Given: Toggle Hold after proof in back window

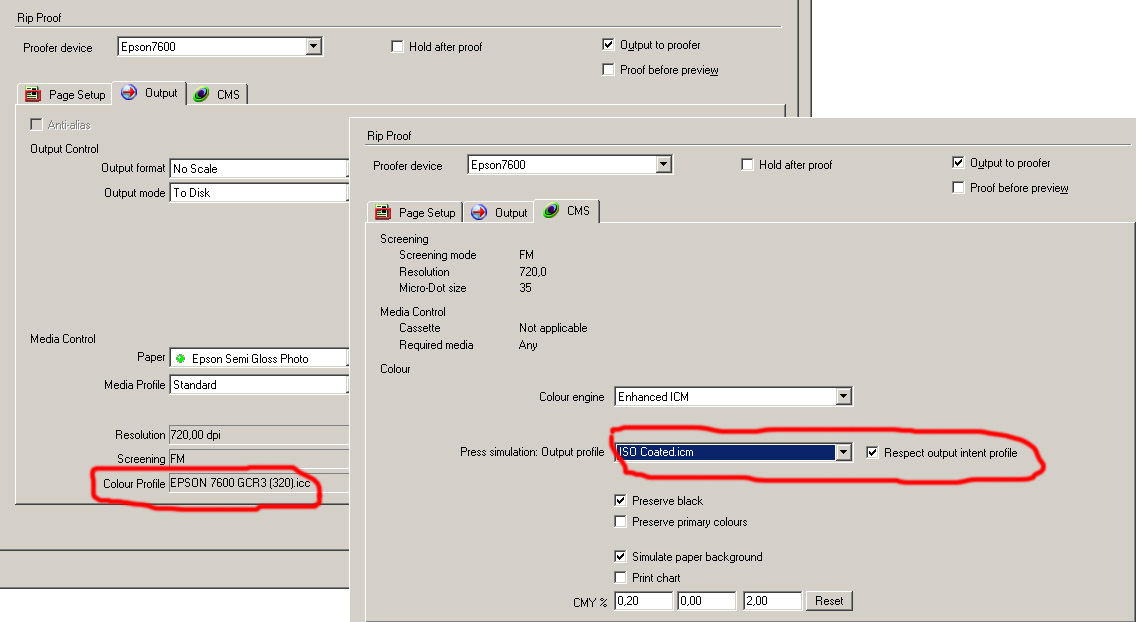Looking at the screenshot, I should 397,47.
